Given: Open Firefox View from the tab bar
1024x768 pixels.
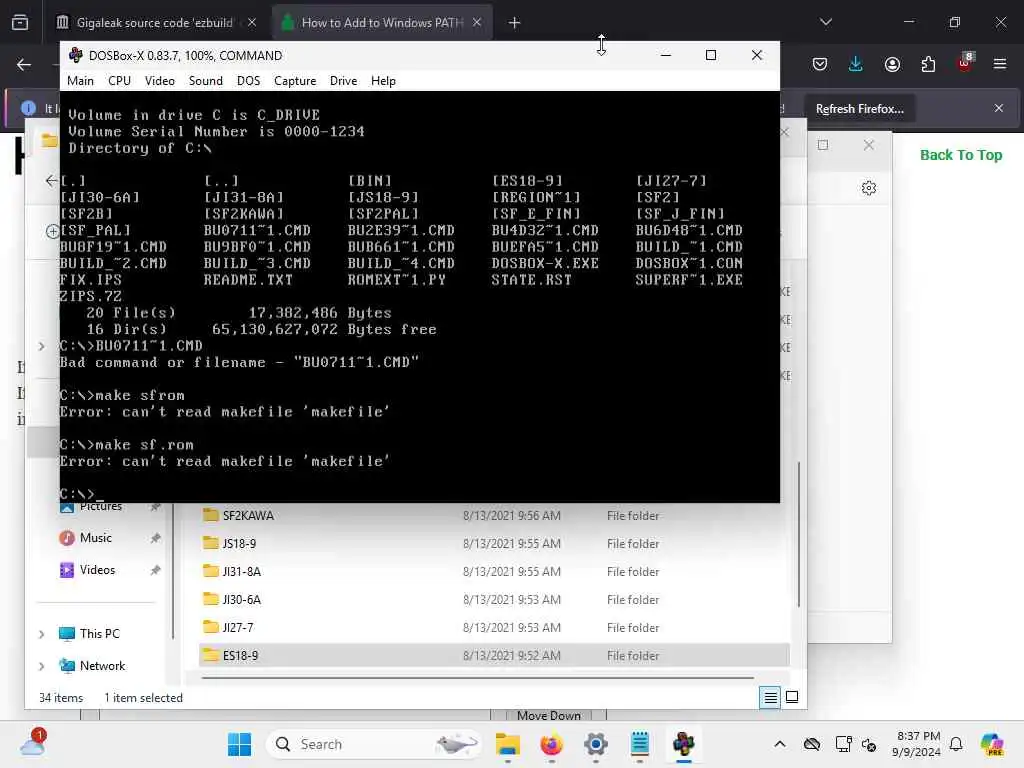Looking at the screenshot, I should [x=20, y=23].
